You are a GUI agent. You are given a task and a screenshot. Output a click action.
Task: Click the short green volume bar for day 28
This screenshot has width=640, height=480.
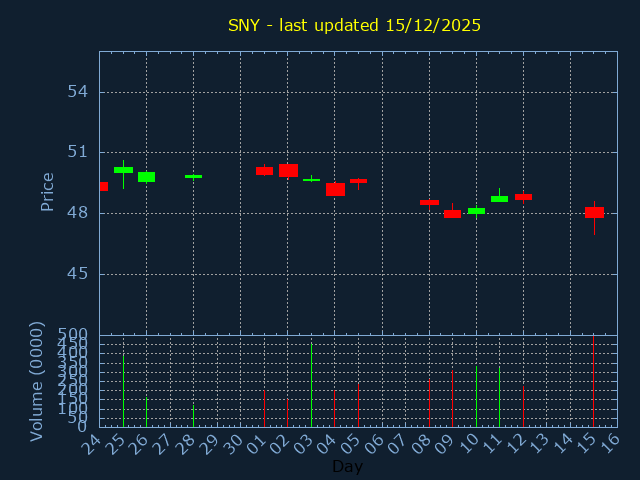(193, 416)
